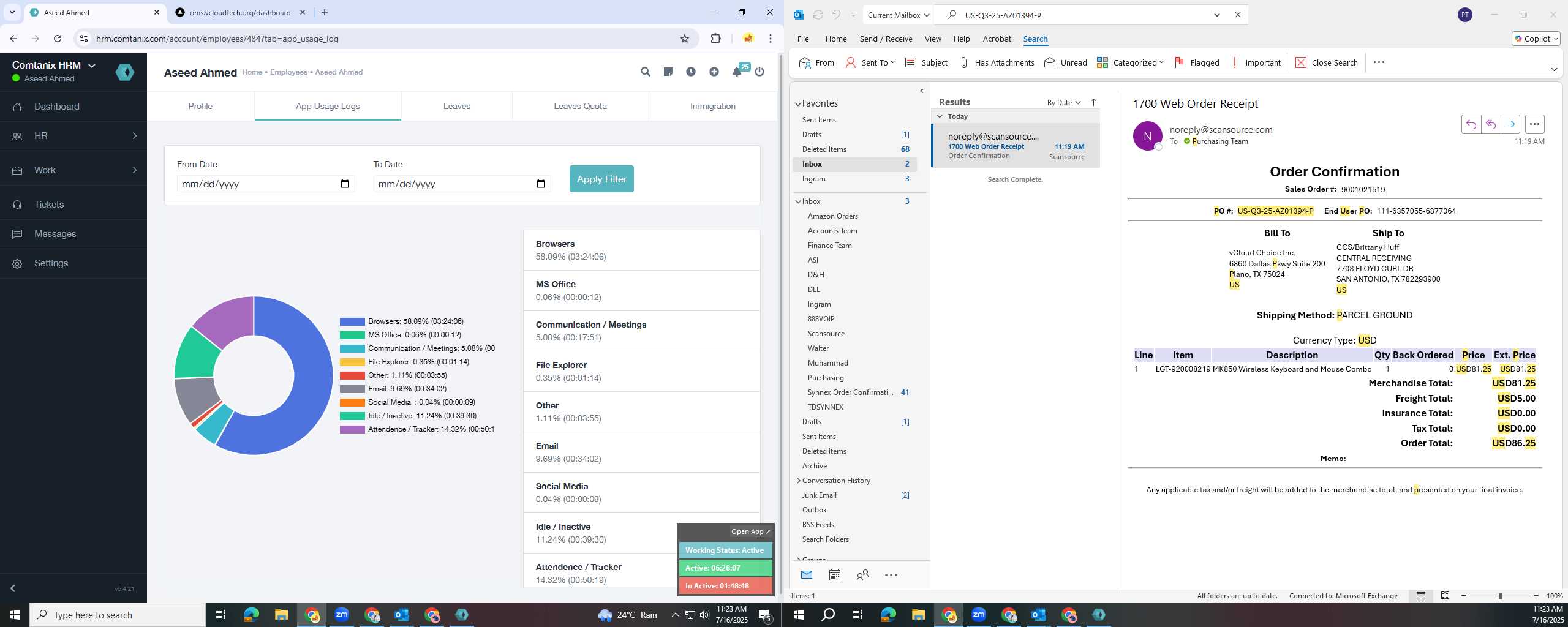Image resolution: width=1568 pixels, height=627 pixels.
Task: Click Employees breadcrumb link
Action: 288,72
